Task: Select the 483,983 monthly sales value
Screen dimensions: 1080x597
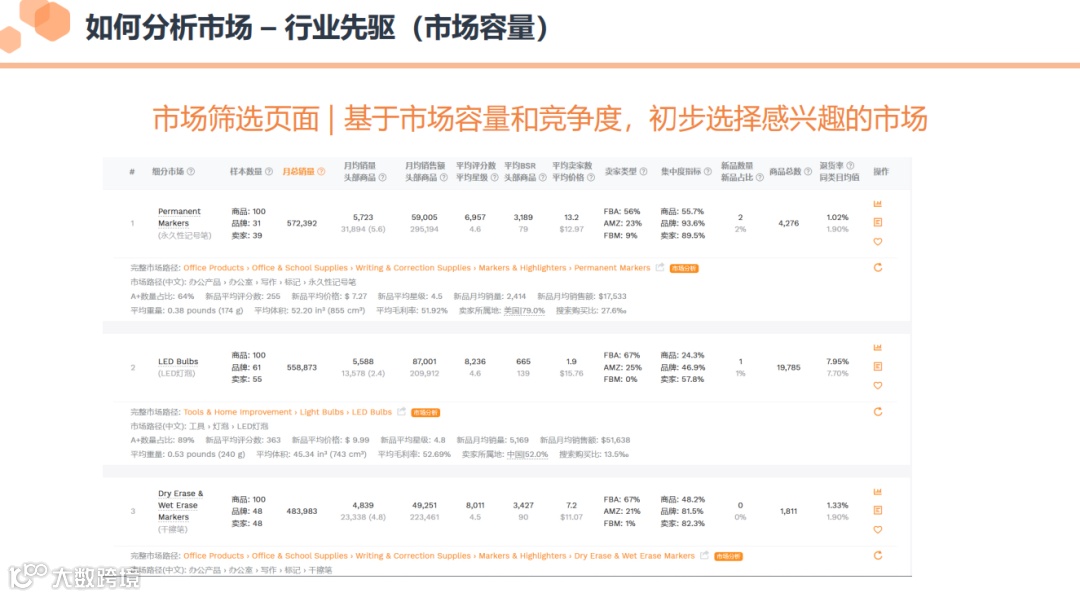Action: click(302, 511)
